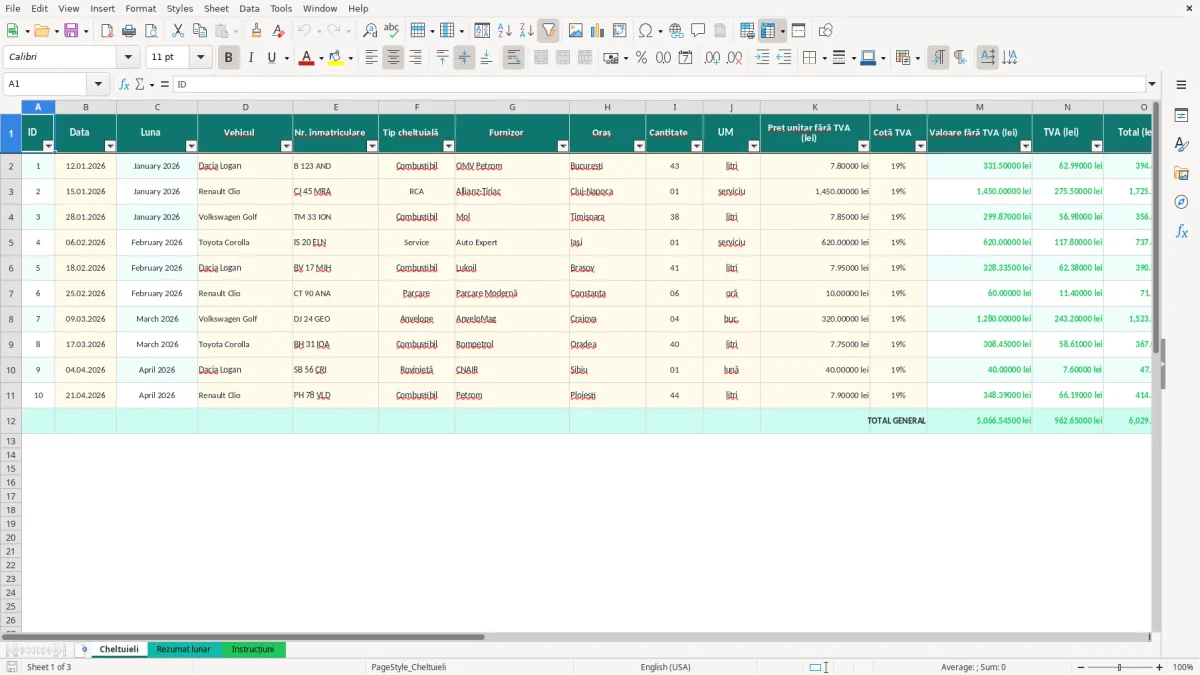This screenshot has height=675, width=1200.
Task: Open the Sheet menu
Action: pyautogui.click(x=216, y=8)
